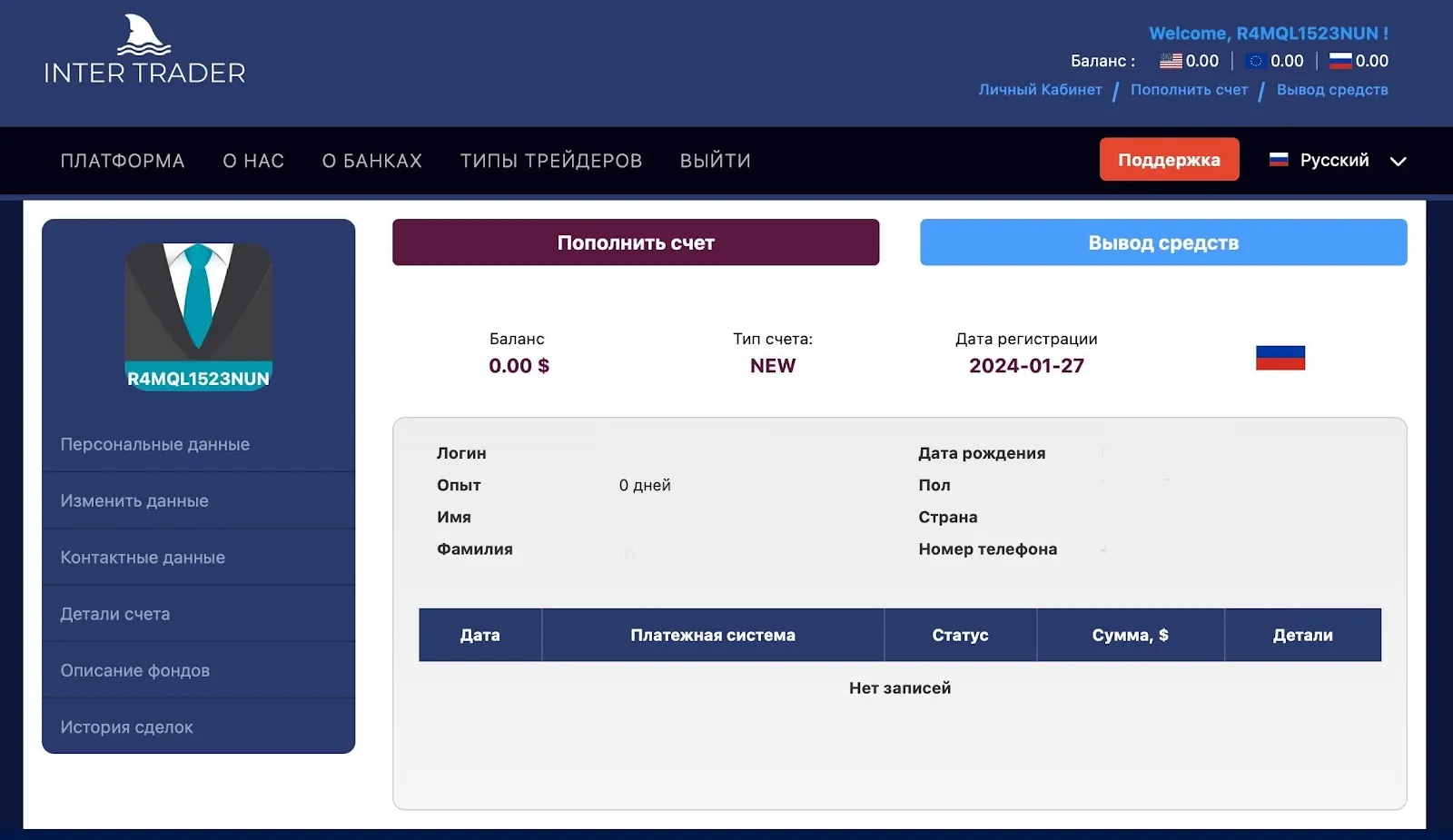Open the О НАС menu item

pyautogui.click(x=253, y=161)
